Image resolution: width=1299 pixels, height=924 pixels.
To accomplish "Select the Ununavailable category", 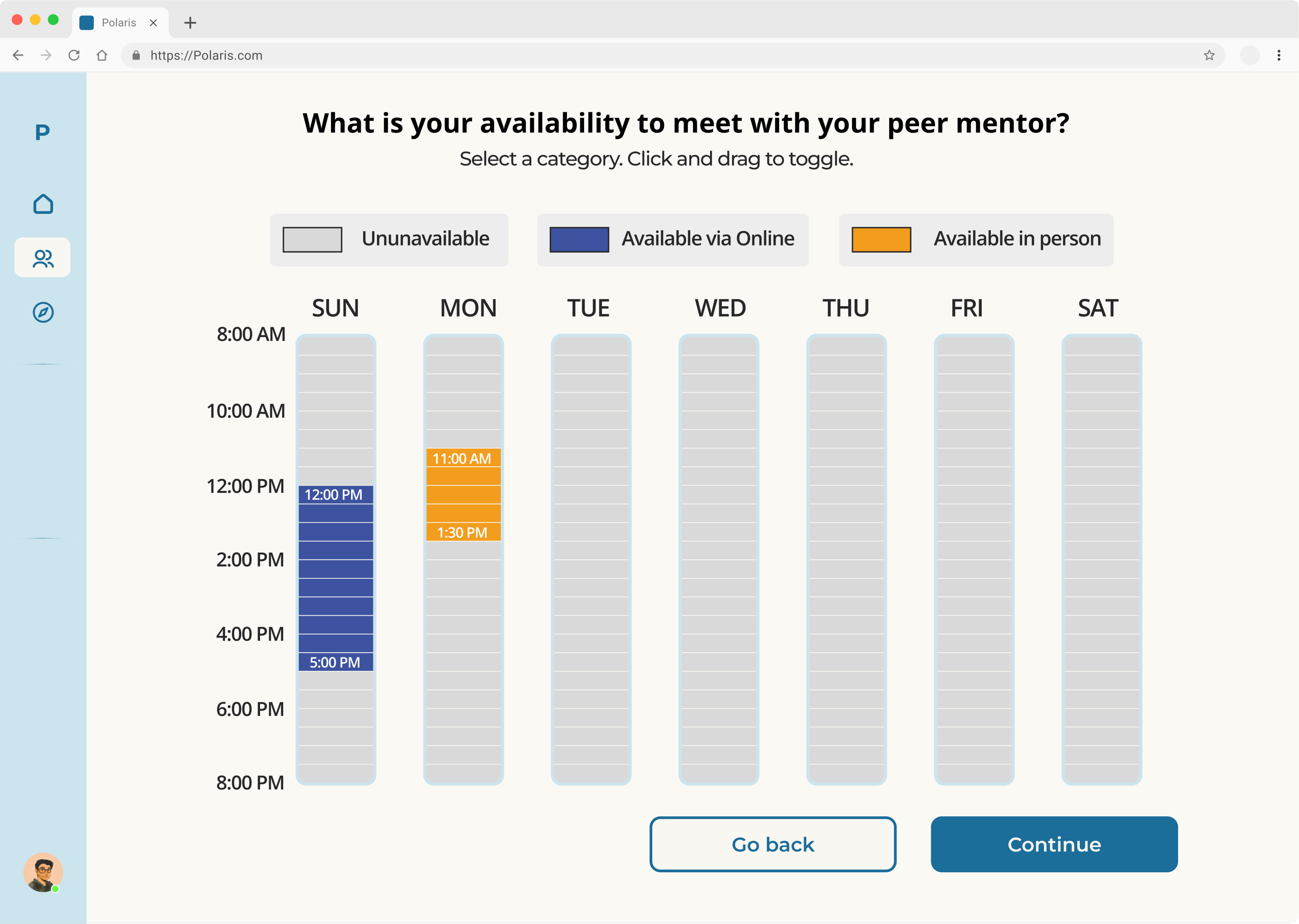I will 389,239.
